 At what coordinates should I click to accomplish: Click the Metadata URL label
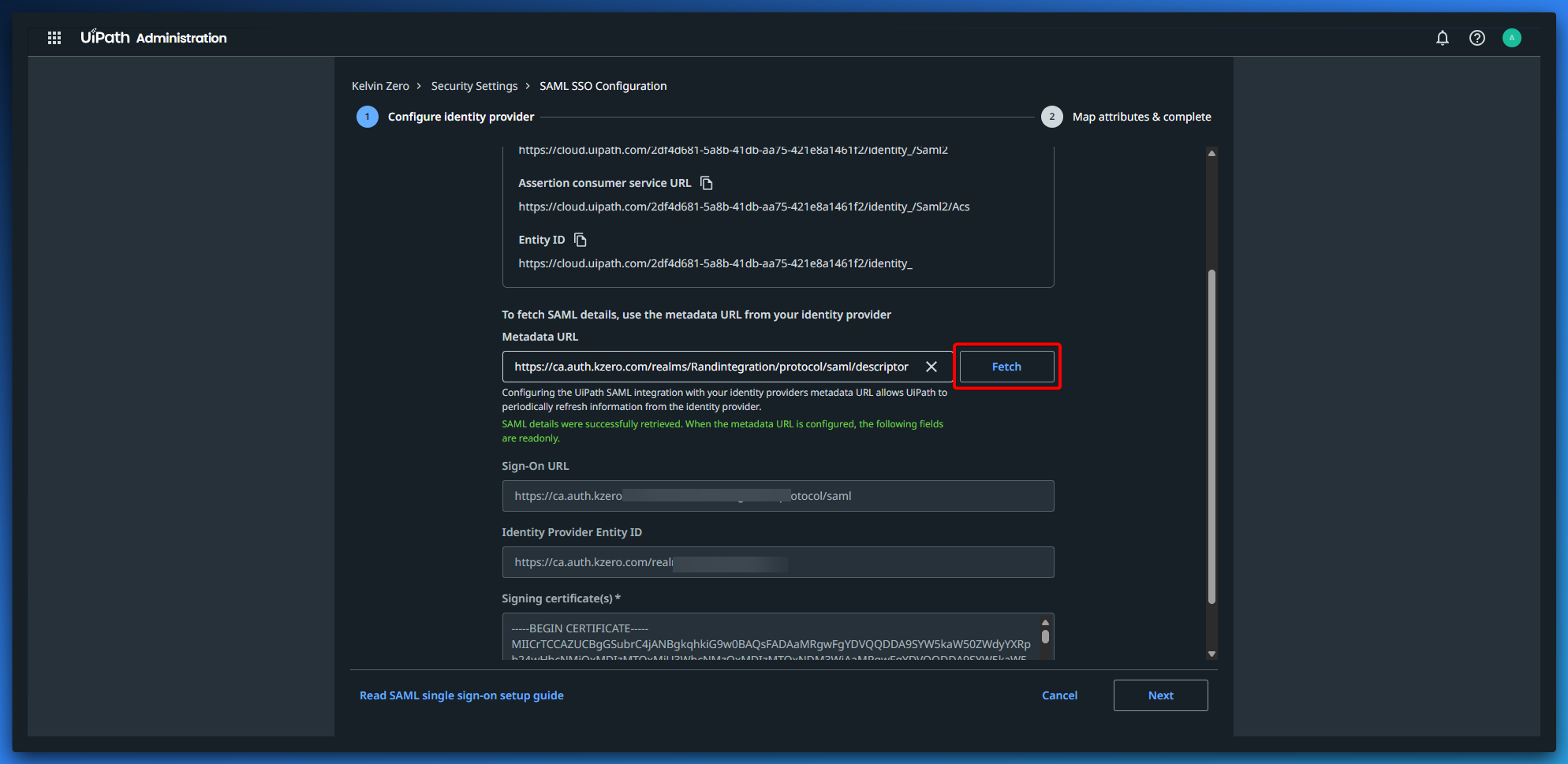(539, 337)
